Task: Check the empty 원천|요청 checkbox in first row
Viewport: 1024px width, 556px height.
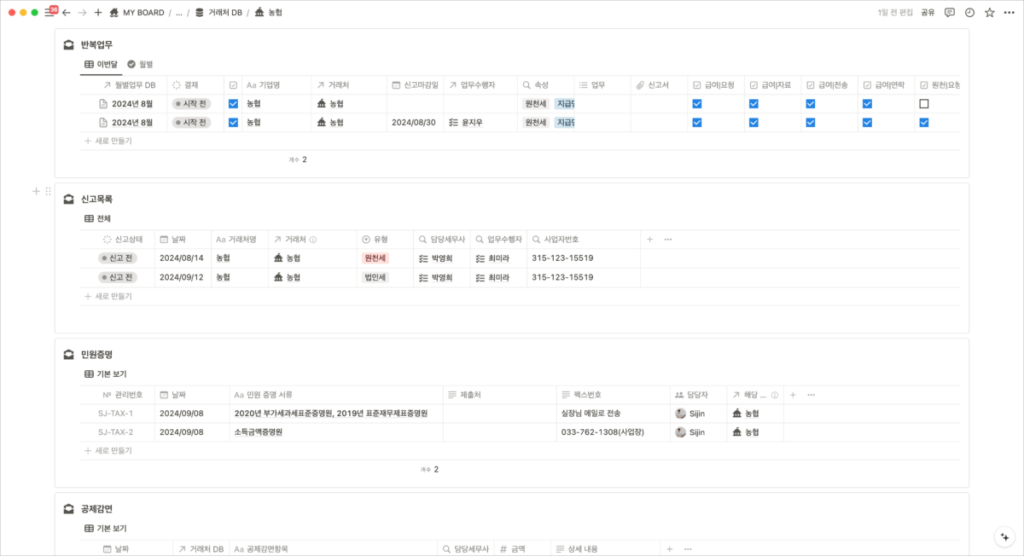Action: click(x=924, y=104)
